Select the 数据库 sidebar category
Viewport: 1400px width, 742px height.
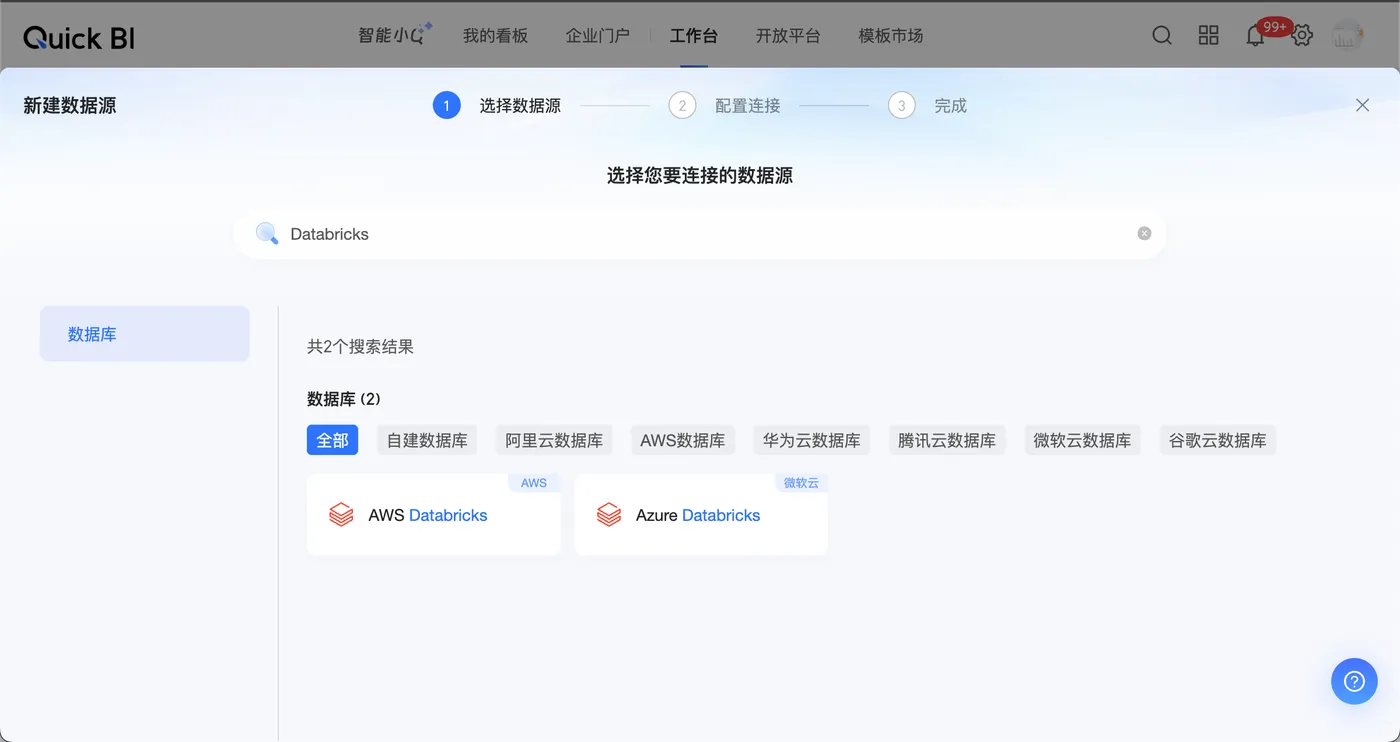tap(145, 334)
